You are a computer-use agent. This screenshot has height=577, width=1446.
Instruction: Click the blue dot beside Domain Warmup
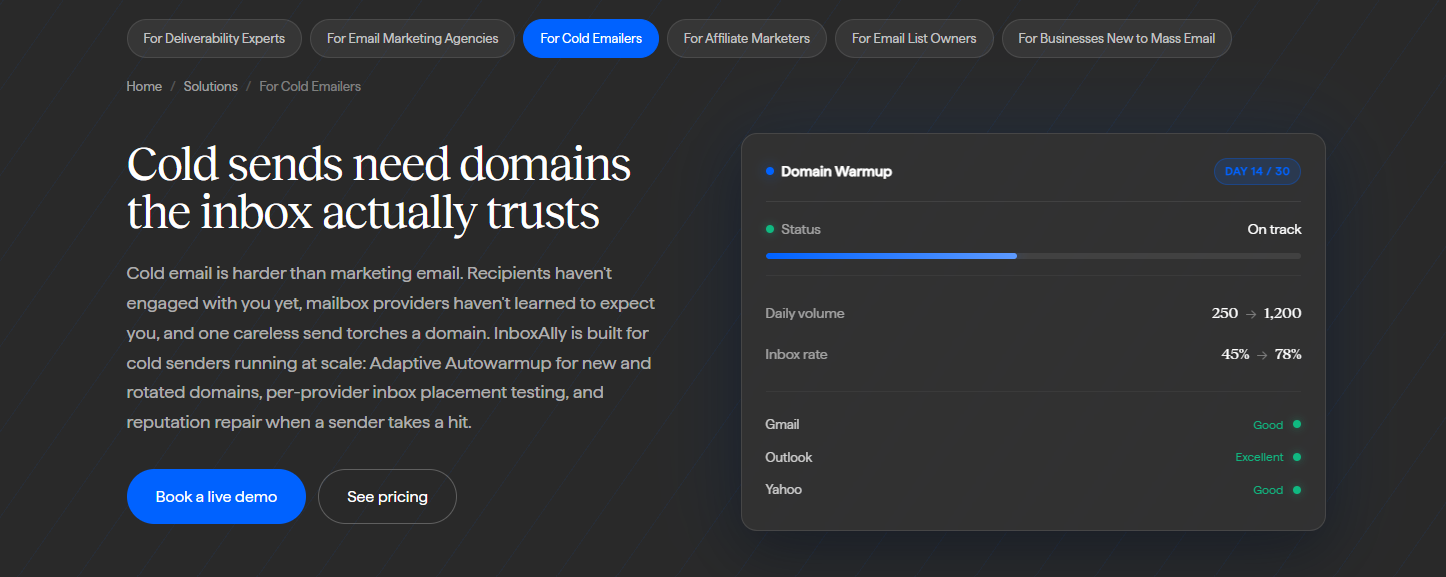click(x=770, y=171)
